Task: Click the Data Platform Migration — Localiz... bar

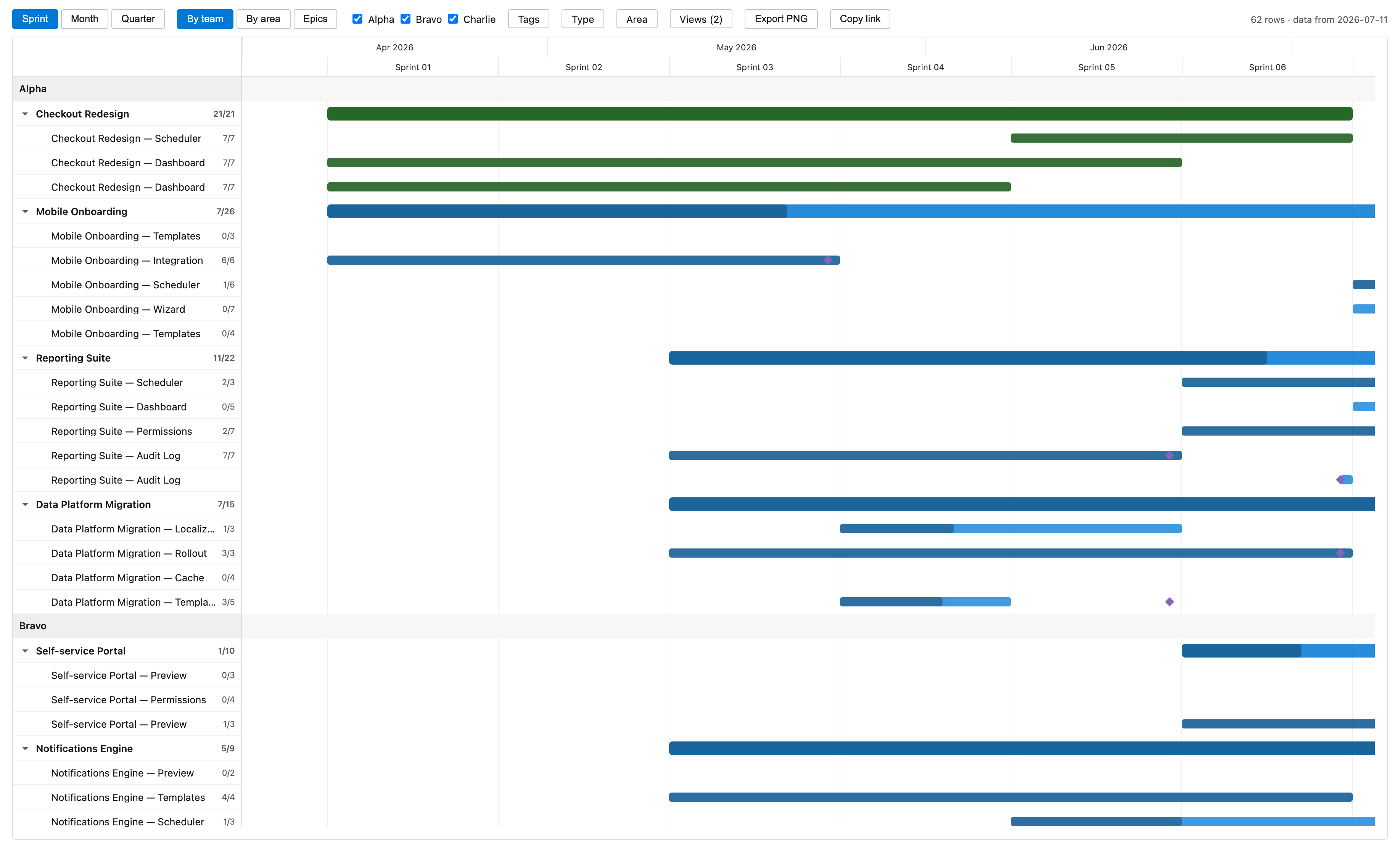Action: click(x=1011, y=529)
